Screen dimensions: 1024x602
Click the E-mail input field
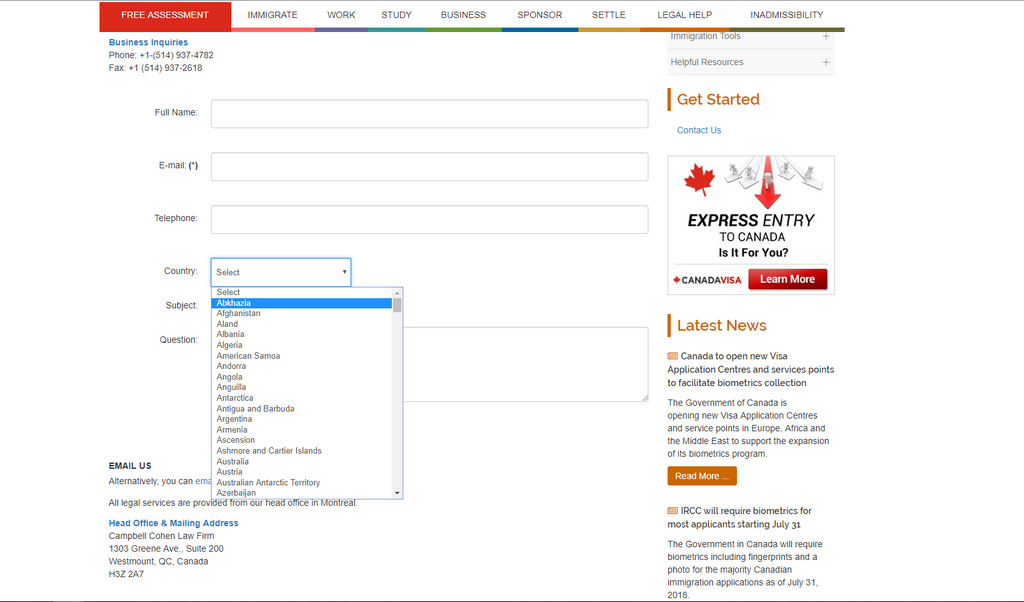click(430, 166)
